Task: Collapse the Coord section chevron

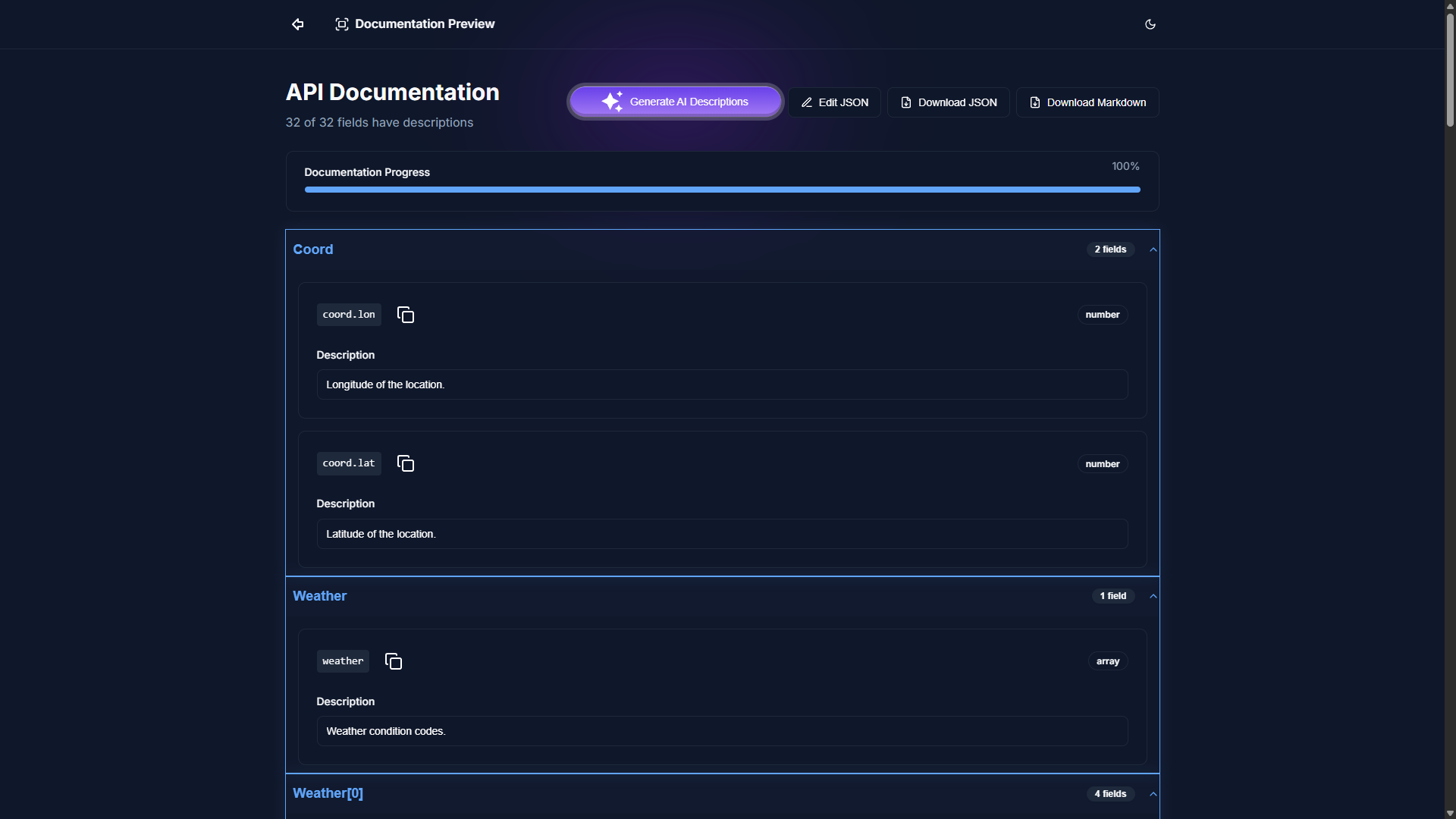Action: point(1153,249)
